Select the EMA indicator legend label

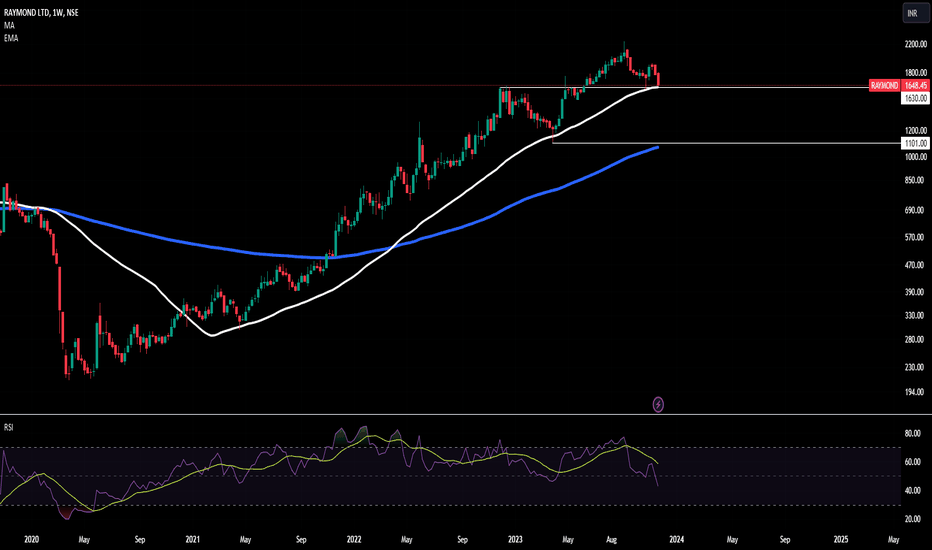(11, 38)
